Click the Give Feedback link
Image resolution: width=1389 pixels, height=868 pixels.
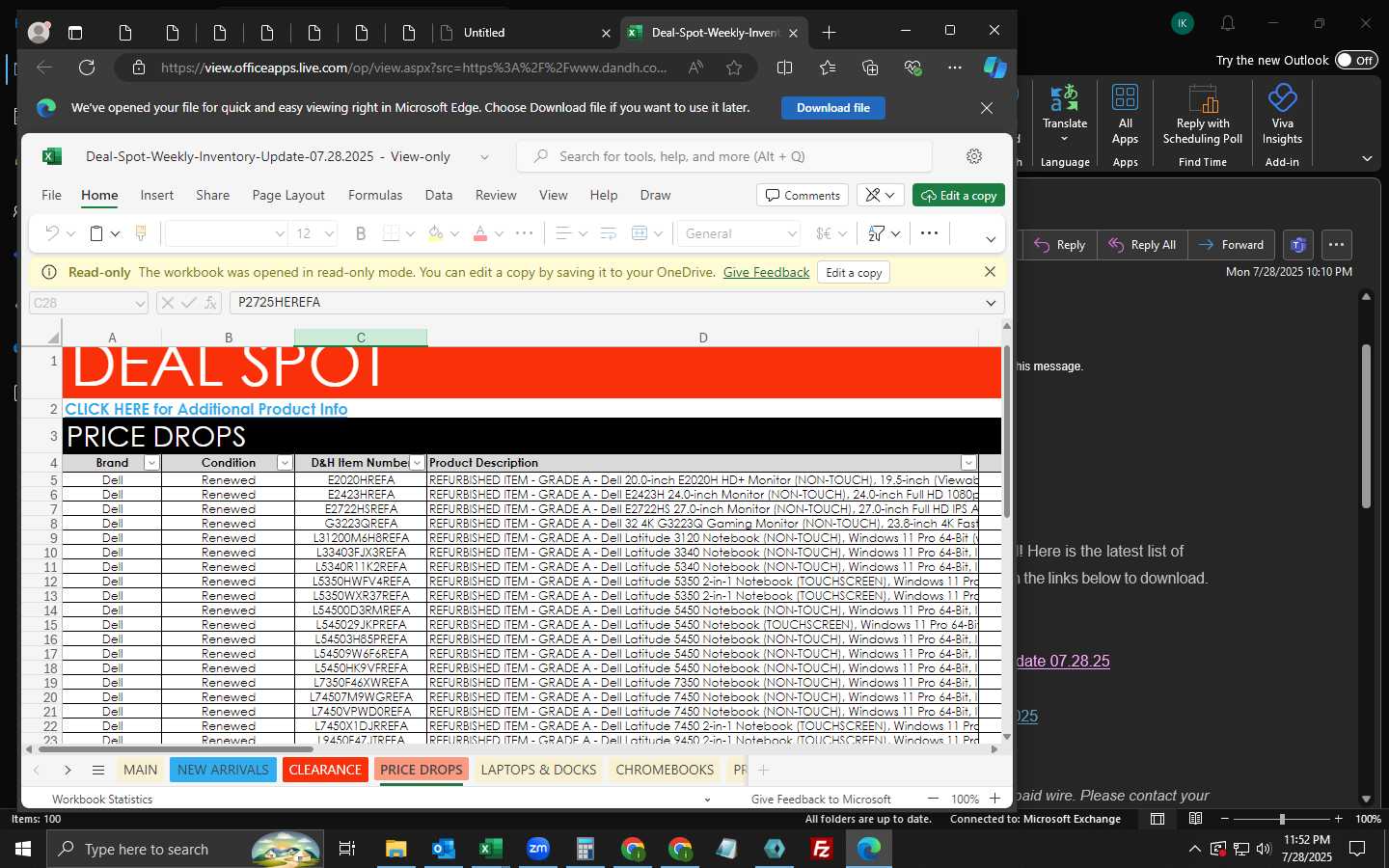pos(766,272)
